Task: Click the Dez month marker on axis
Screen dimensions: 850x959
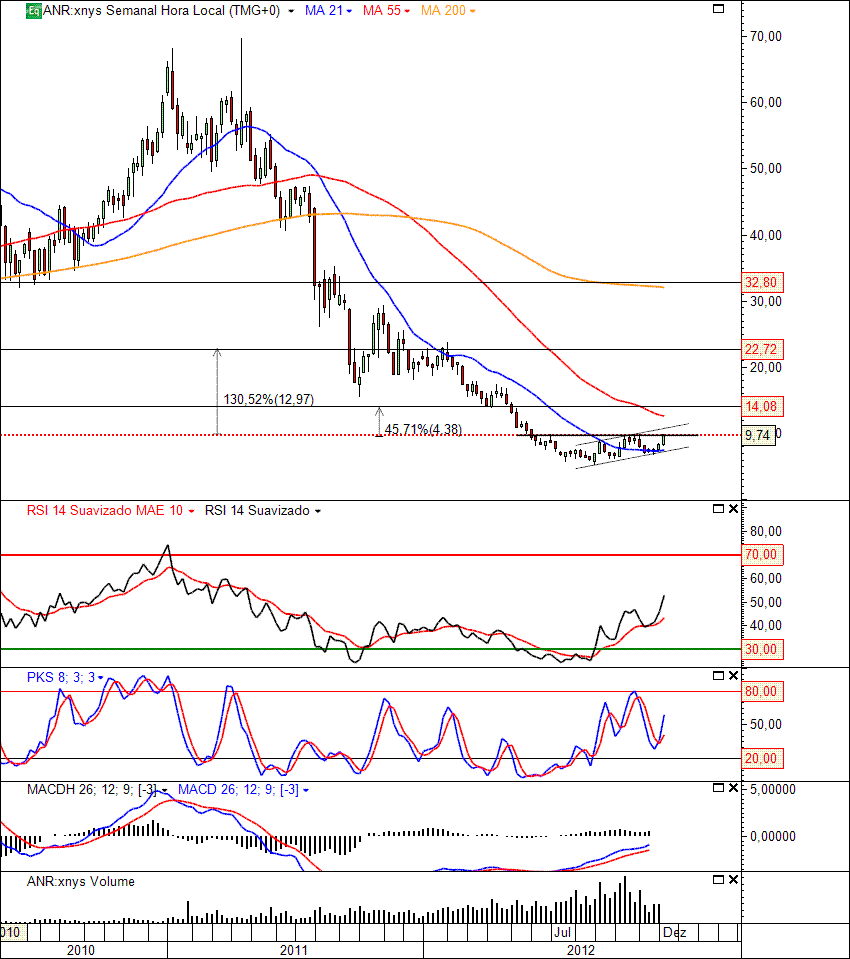Action: tap(674, 933)
